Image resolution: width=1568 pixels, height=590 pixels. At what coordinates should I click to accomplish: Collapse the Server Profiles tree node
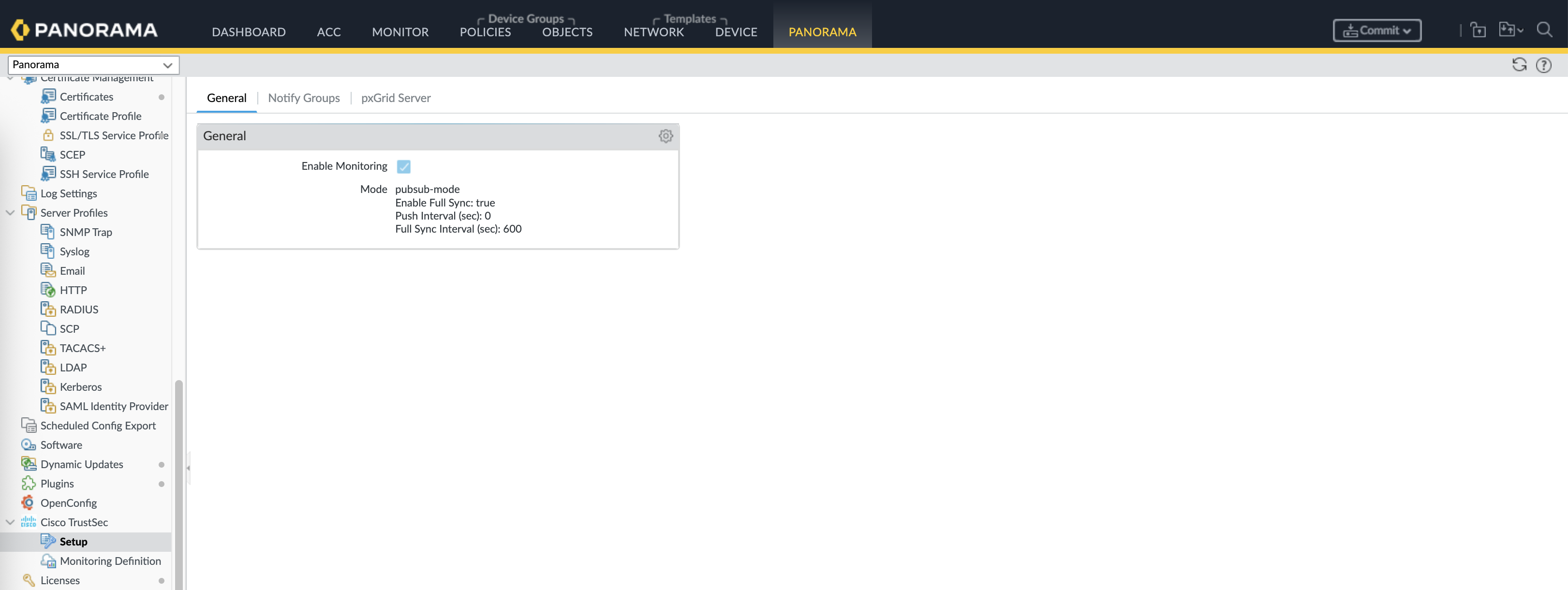[x=10, y=212]
